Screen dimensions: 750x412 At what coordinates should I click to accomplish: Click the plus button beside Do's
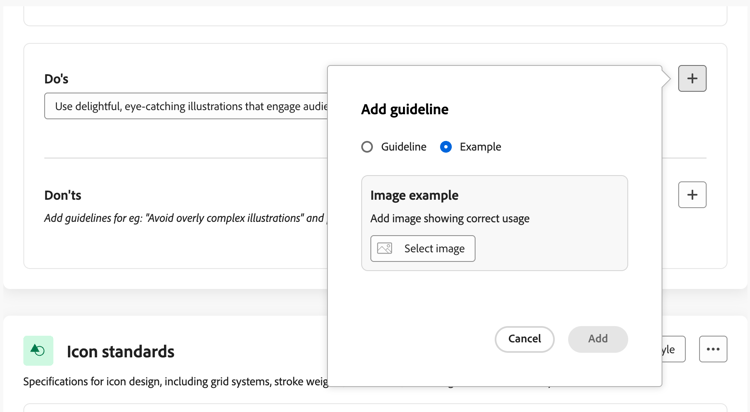[692, 78]
